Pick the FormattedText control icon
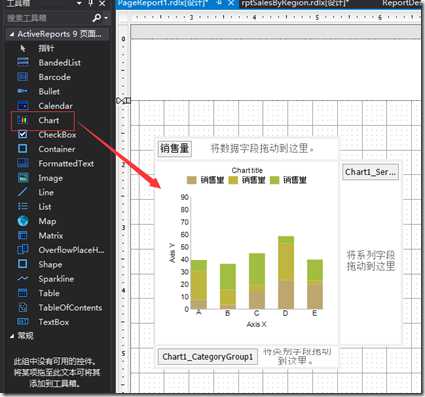 coord(23,163)
